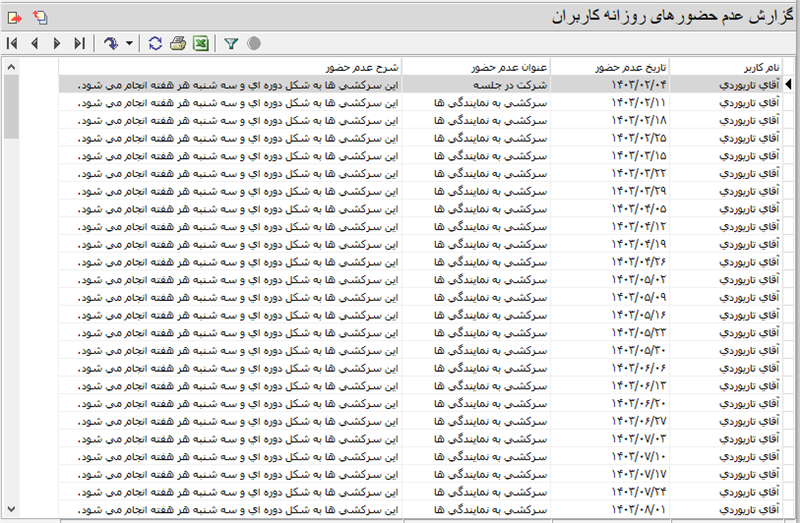800x523 pixels.
Task: Sort by the نام کاربر column header
Action: 721,67
